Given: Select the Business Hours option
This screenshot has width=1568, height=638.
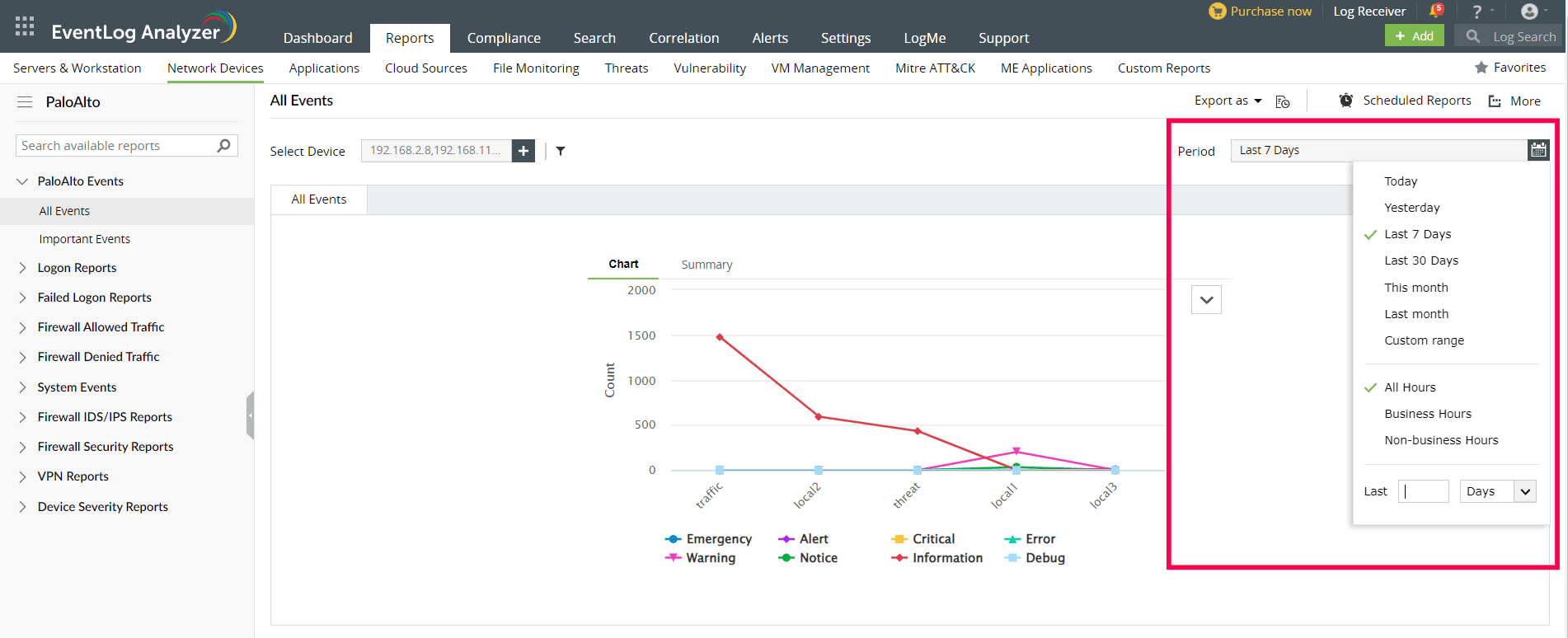Looking at the screenshot, I should (x=1428, y=414).
